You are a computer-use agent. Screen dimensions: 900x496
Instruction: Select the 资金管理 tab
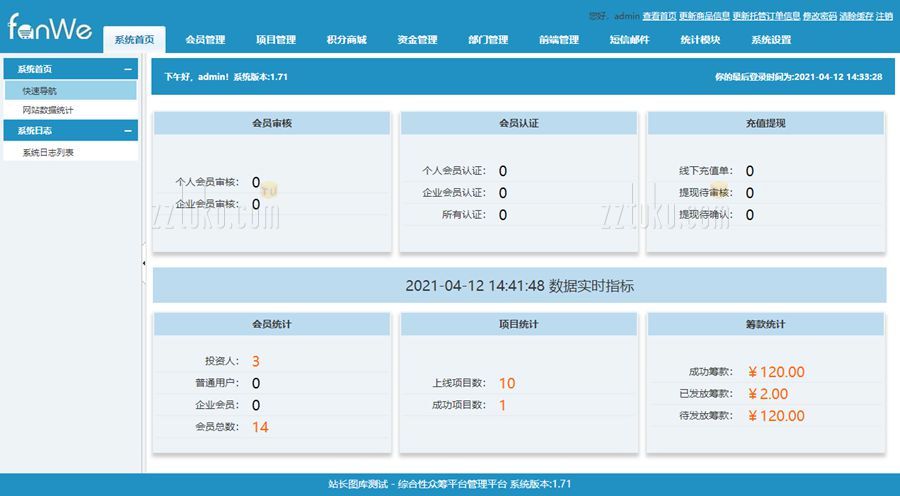(417, 40)
